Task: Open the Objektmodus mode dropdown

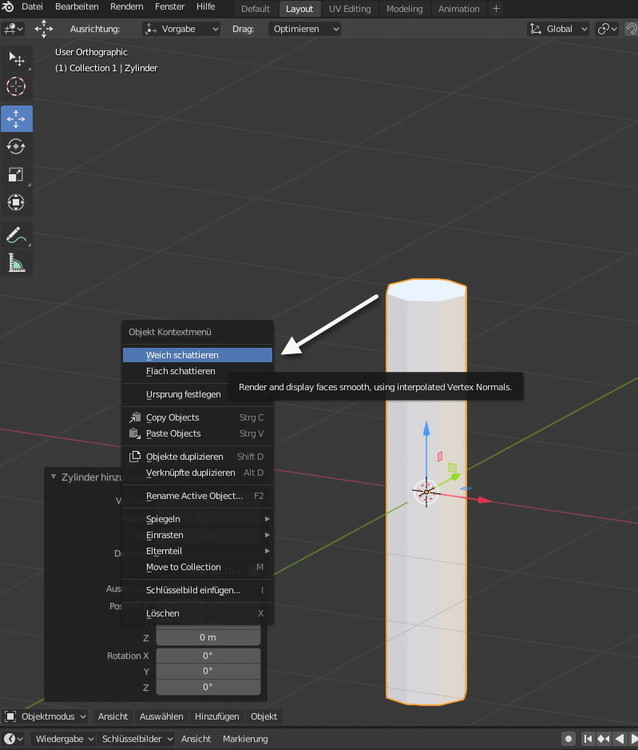Action: coord(46,716)
